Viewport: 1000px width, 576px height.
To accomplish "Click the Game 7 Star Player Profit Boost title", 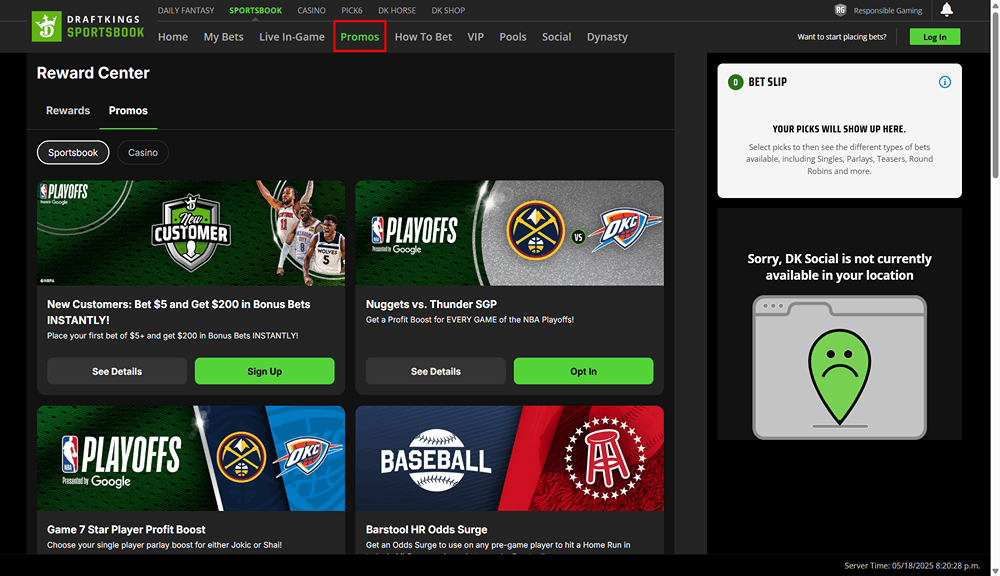I will [126, 529].
